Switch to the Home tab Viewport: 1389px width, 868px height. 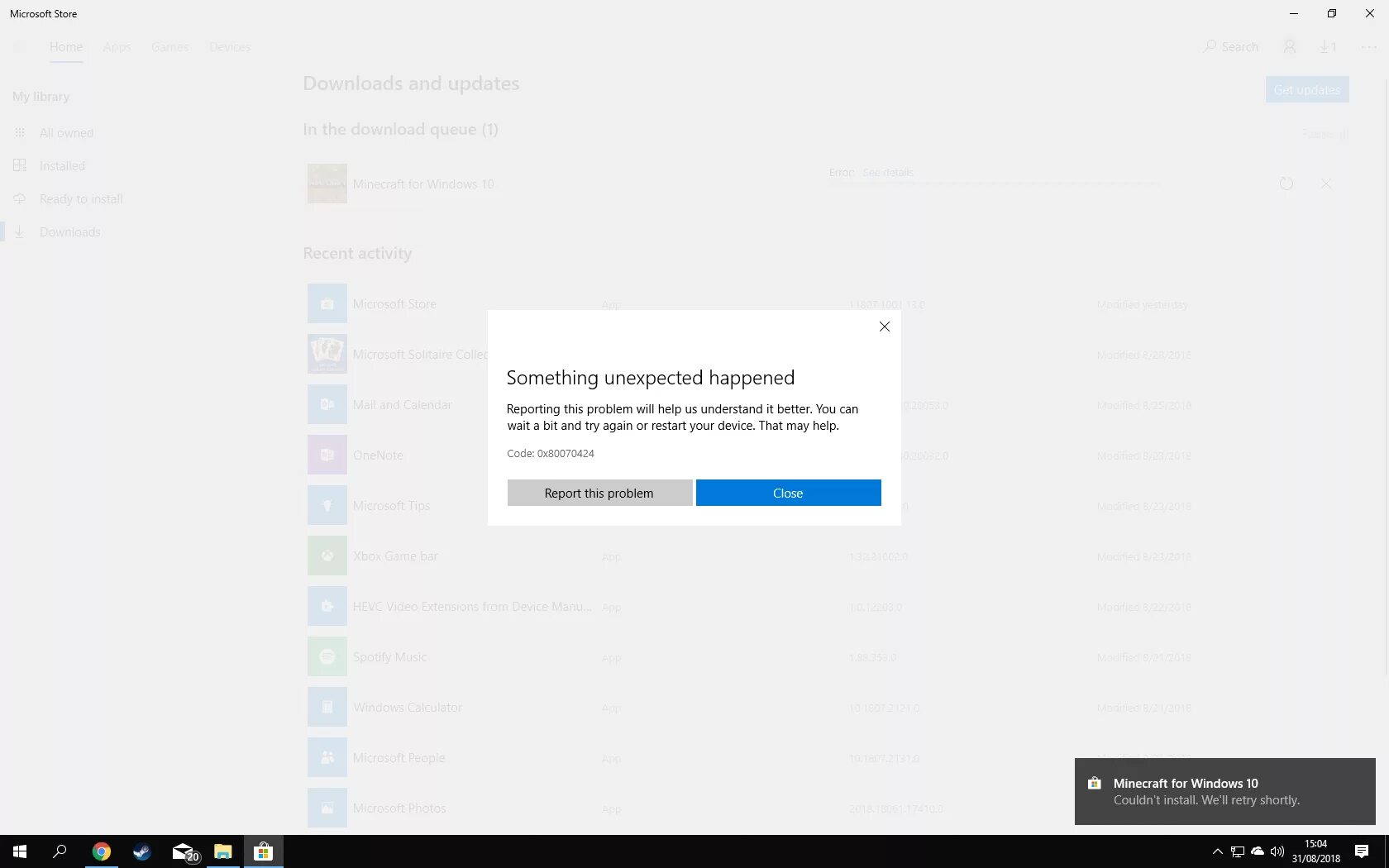pos(66,47)
